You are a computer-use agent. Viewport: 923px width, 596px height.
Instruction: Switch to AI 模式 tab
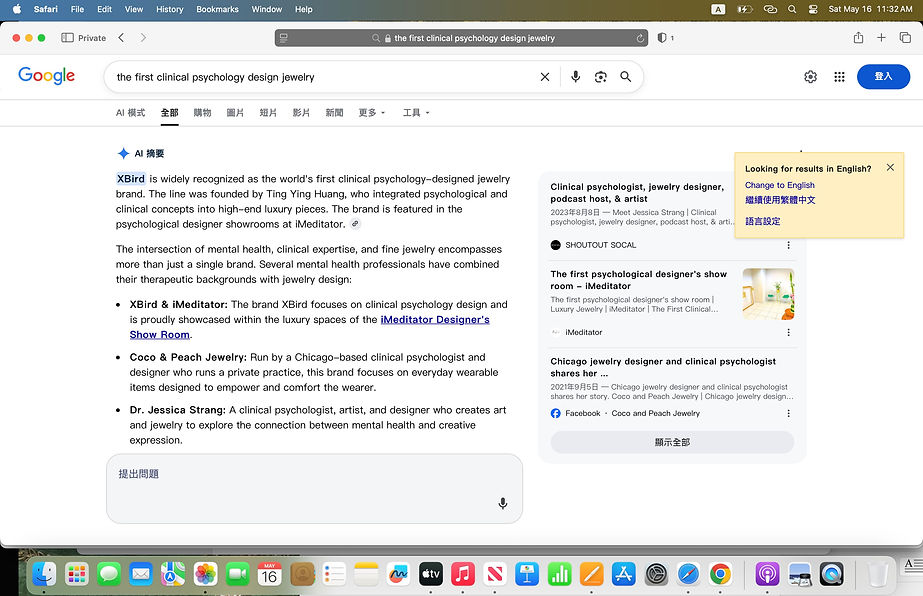130,112
